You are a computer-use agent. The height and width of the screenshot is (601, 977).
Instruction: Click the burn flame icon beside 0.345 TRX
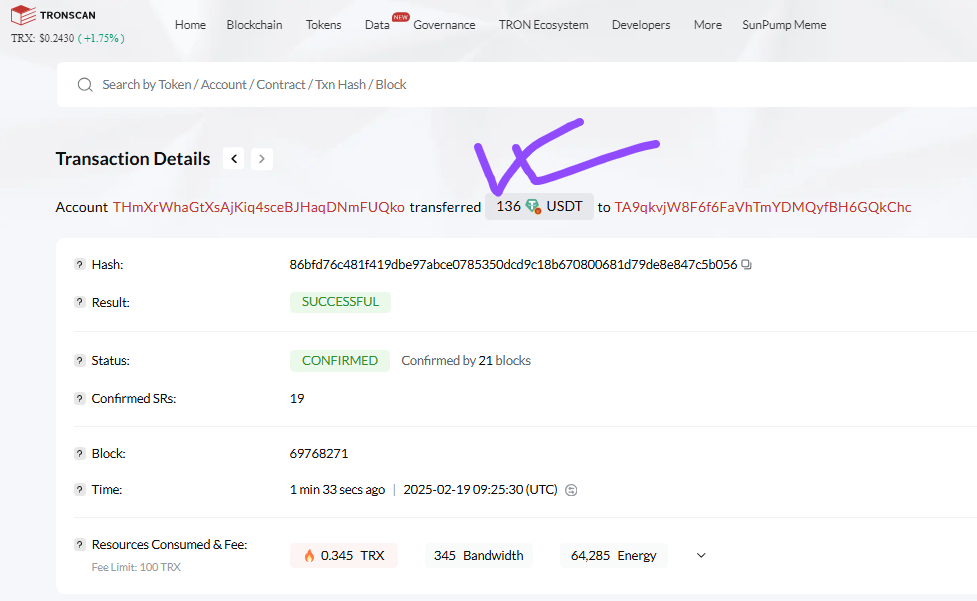coord(309,556)
